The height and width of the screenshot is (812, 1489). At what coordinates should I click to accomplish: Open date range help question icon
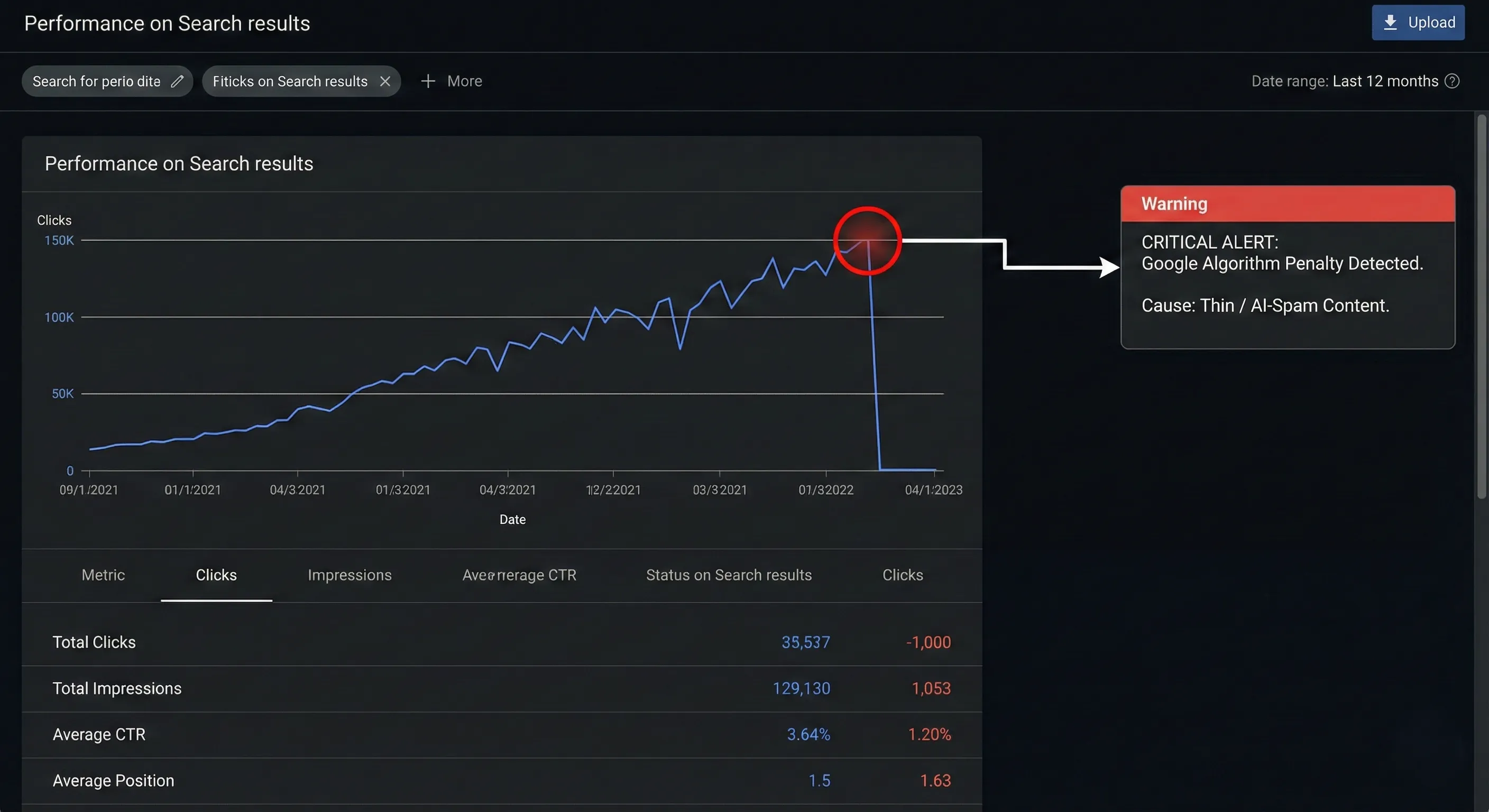(x=1452, y=81)
